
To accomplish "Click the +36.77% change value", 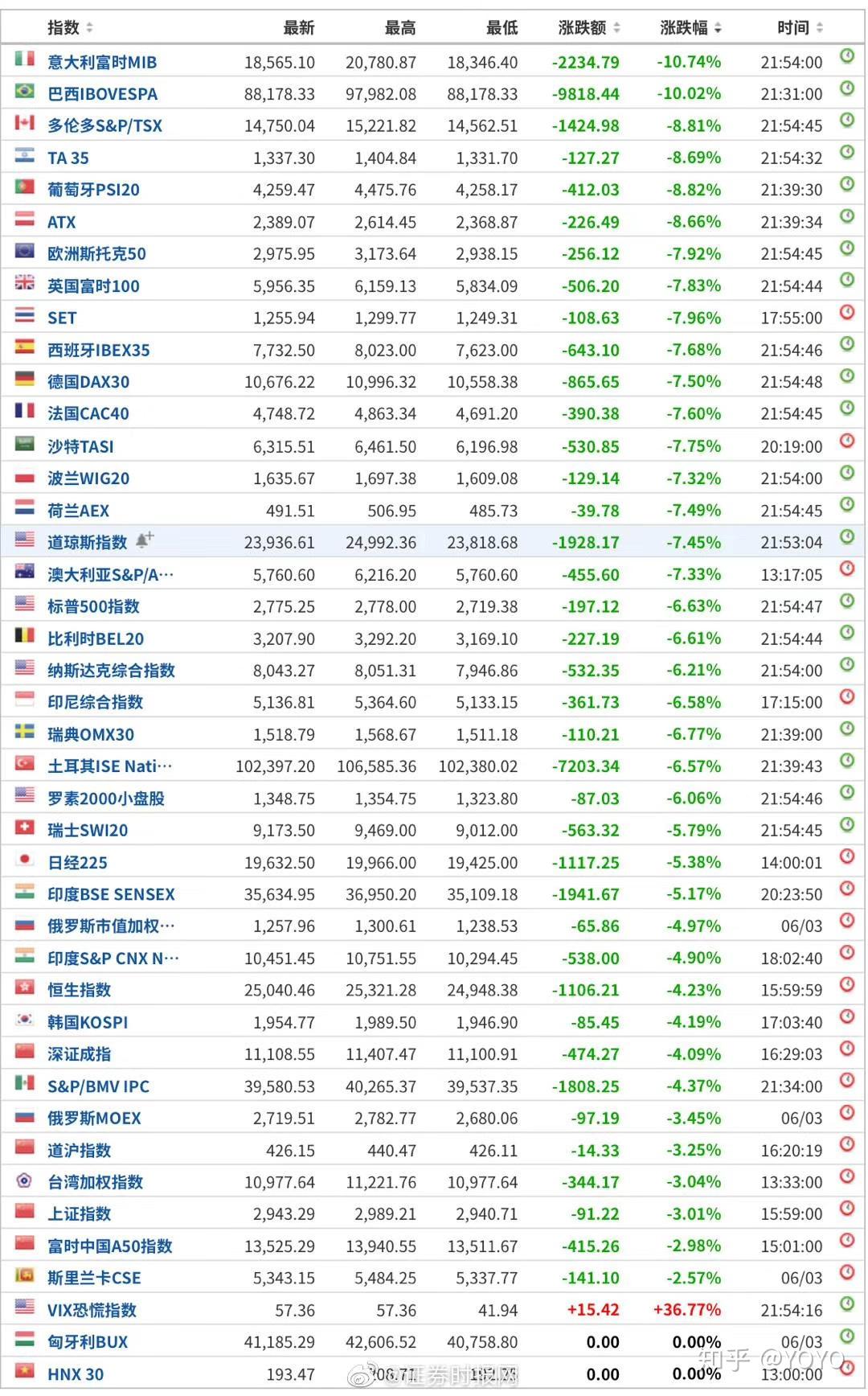I will 687,1310.
